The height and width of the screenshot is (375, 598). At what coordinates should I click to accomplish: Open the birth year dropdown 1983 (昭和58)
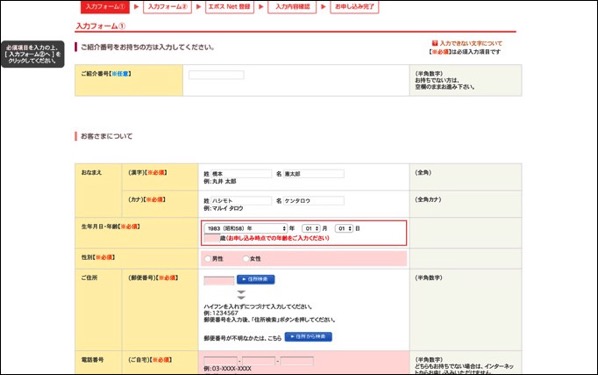pos(246,229)
